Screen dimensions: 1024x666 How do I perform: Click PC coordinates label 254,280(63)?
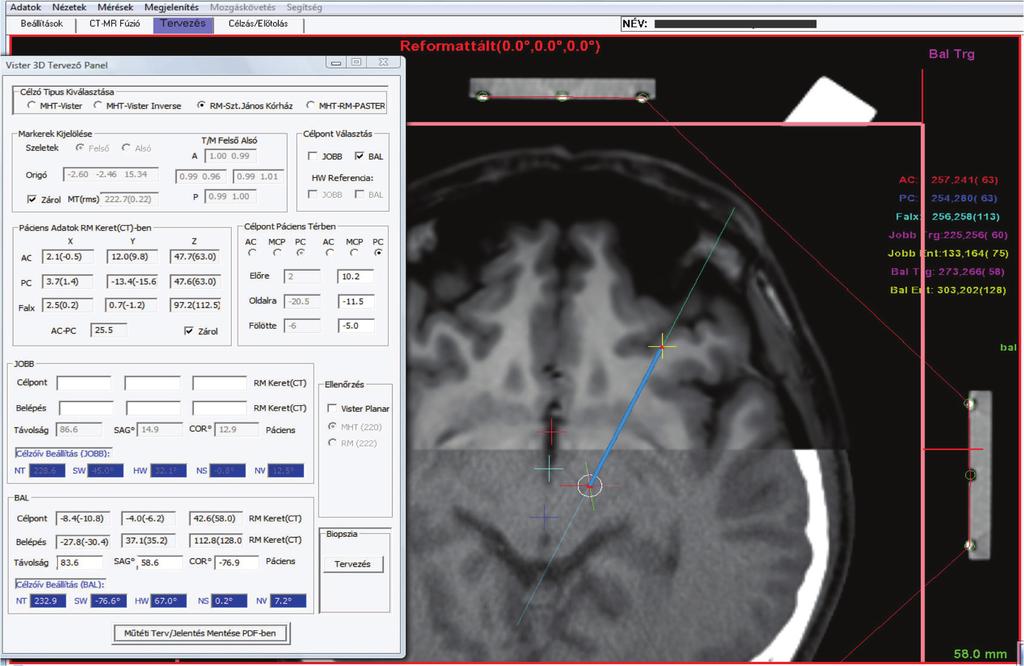pyautogui.click(x=948, y=198)
